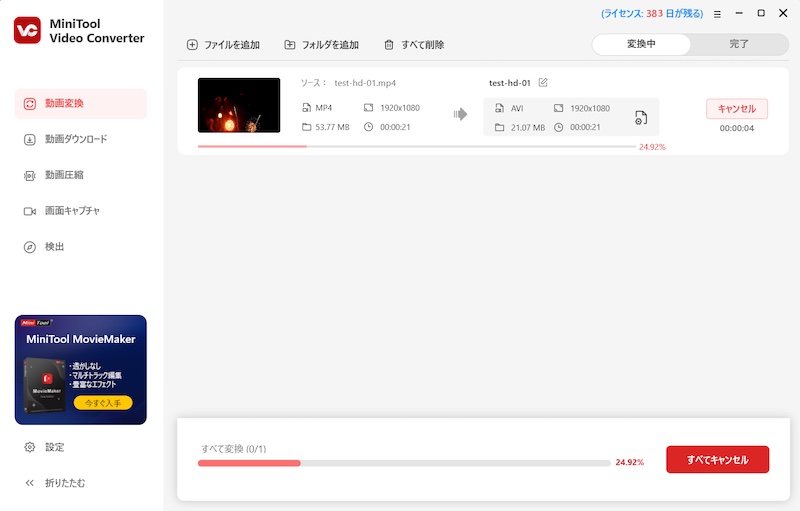The height and width of the screenshot is (511, 800).
Task: Click the 画面キャプチャ camera icon
Action: (x=30, y=211)
